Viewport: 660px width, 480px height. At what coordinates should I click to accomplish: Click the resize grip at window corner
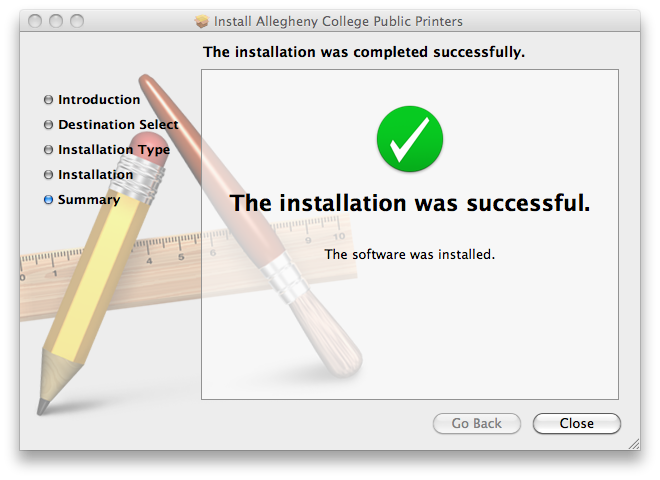click(633, 444)
